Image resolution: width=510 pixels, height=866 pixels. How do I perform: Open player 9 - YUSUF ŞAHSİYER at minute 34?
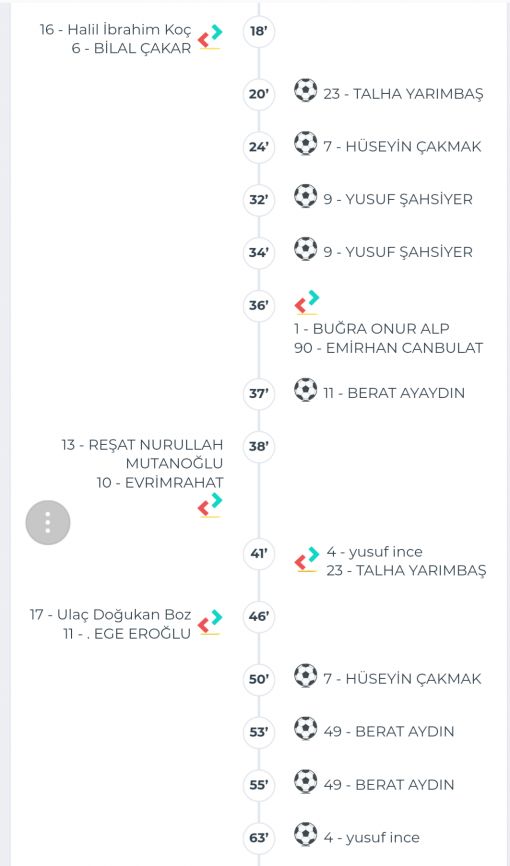tap(398, 252)
